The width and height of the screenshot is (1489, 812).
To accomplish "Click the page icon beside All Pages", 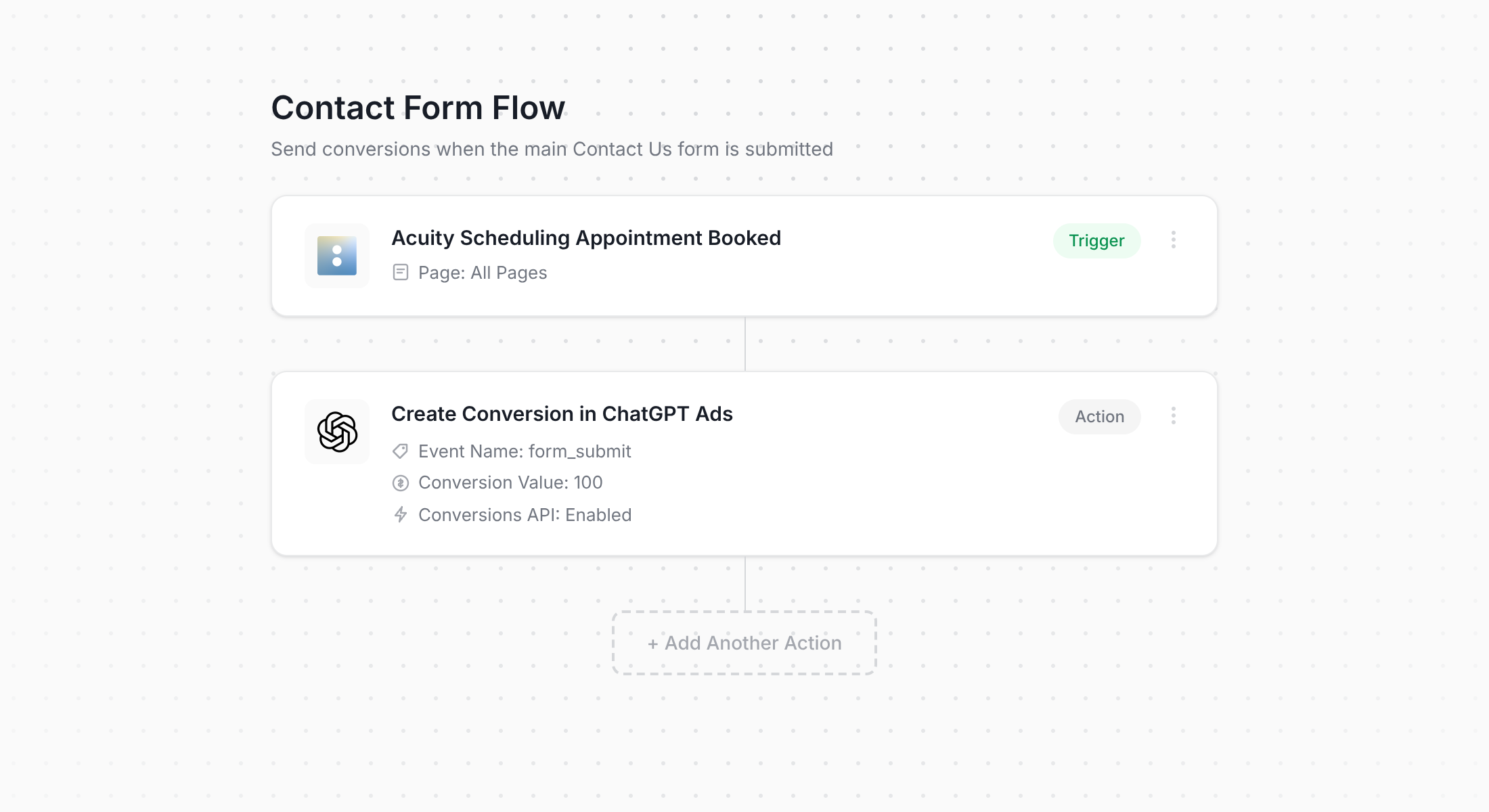I will (401, 273).
